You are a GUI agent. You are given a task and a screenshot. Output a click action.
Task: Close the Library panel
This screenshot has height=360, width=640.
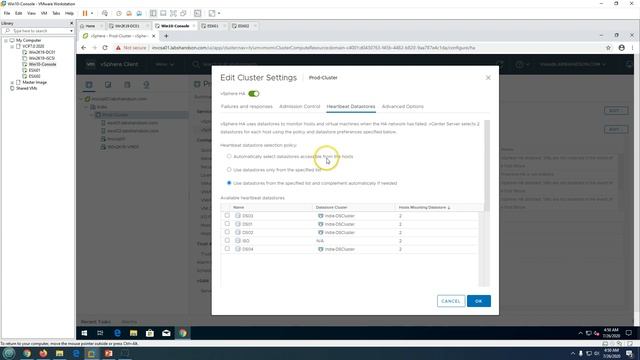click(x=71, y=23)
